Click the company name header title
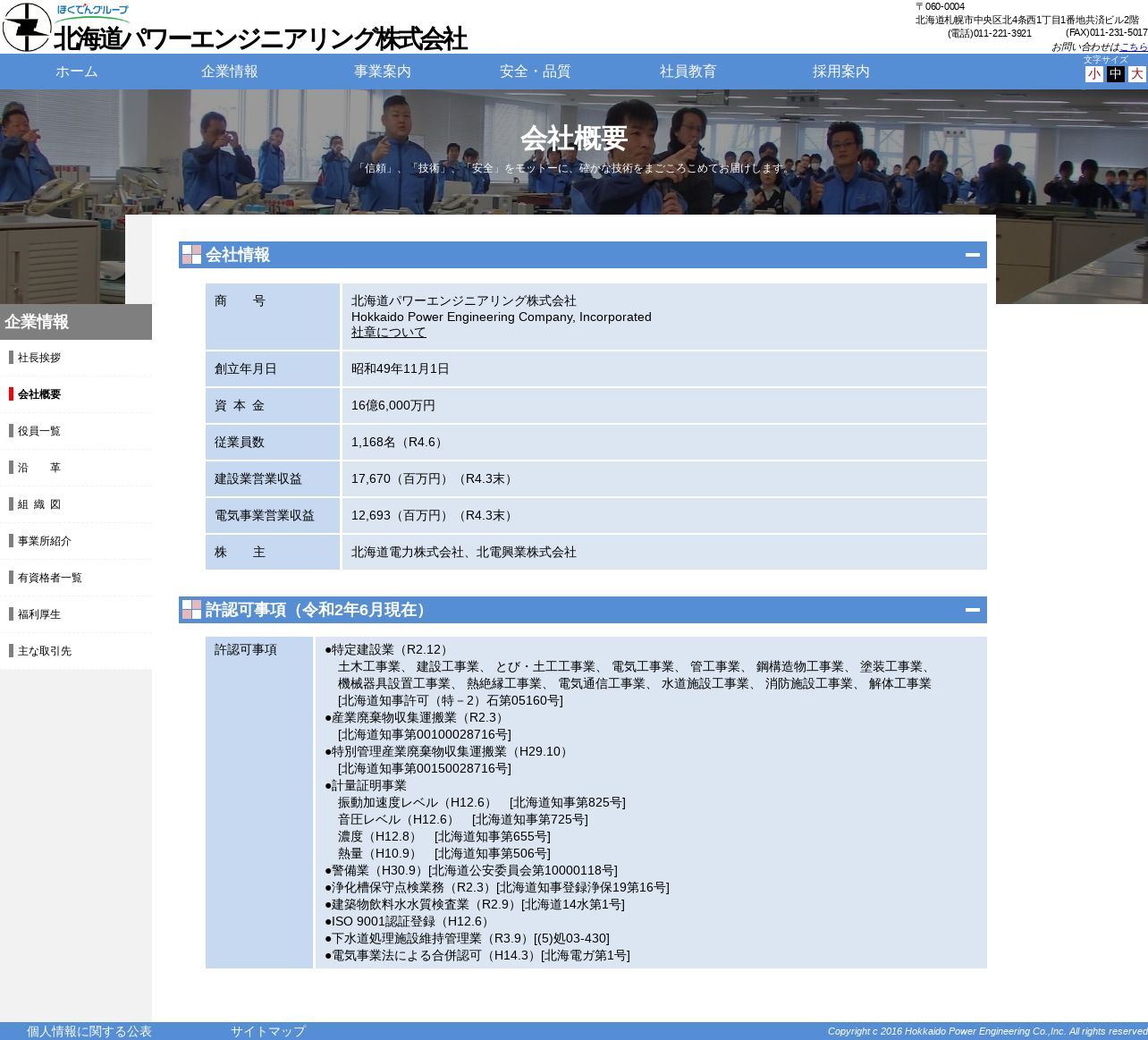Image resolution: width=1148 pixels, height=1040 pixels. point(260,38)
